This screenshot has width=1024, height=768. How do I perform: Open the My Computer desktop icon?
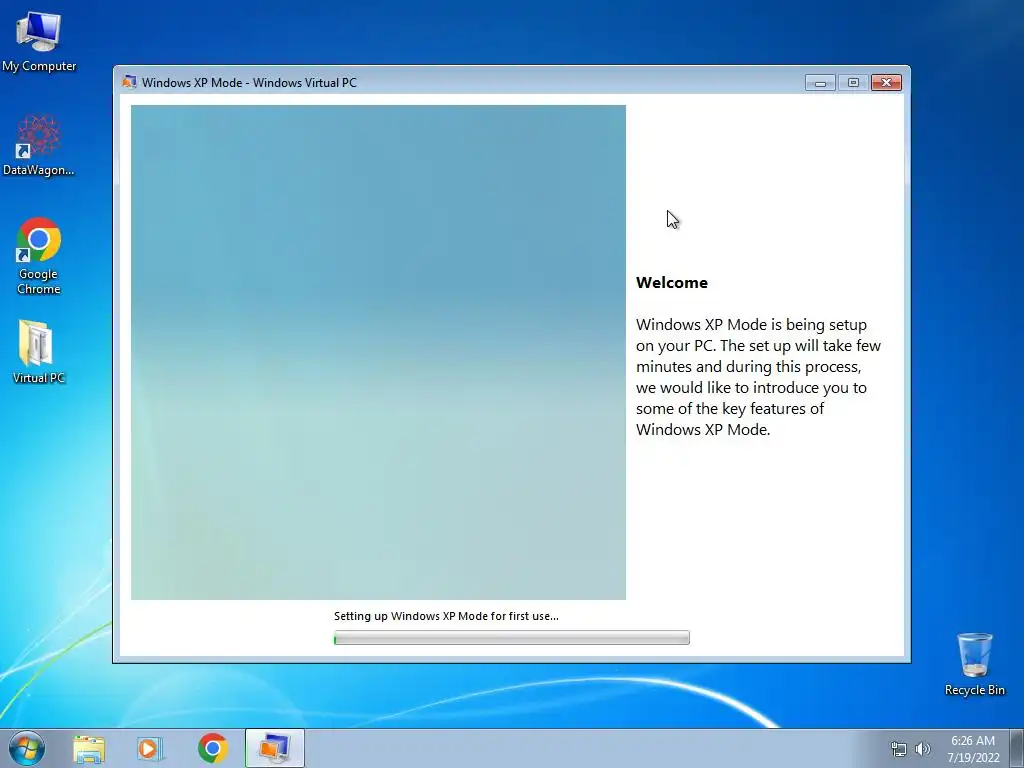pos(39,42)
